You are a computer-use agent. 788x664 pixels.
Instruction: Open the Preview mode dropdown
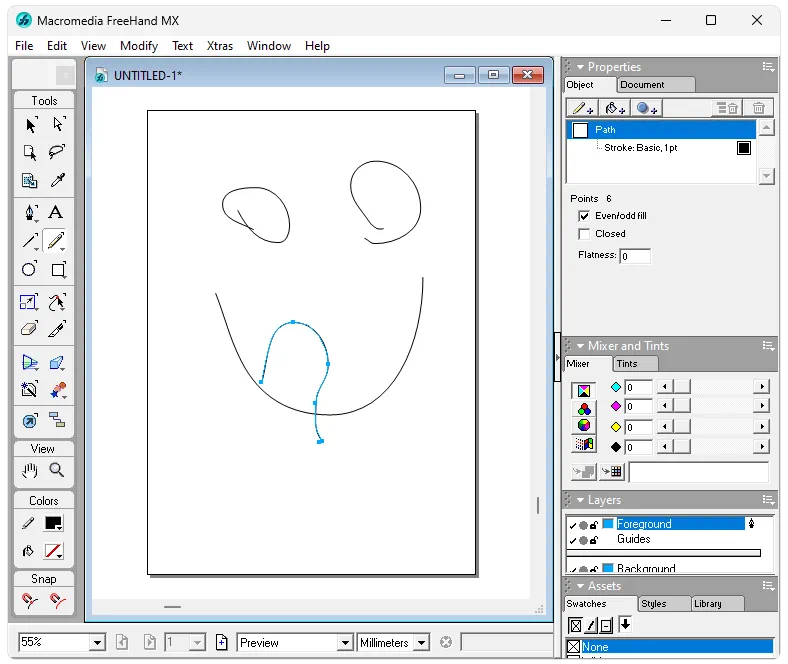coord(345,642)
